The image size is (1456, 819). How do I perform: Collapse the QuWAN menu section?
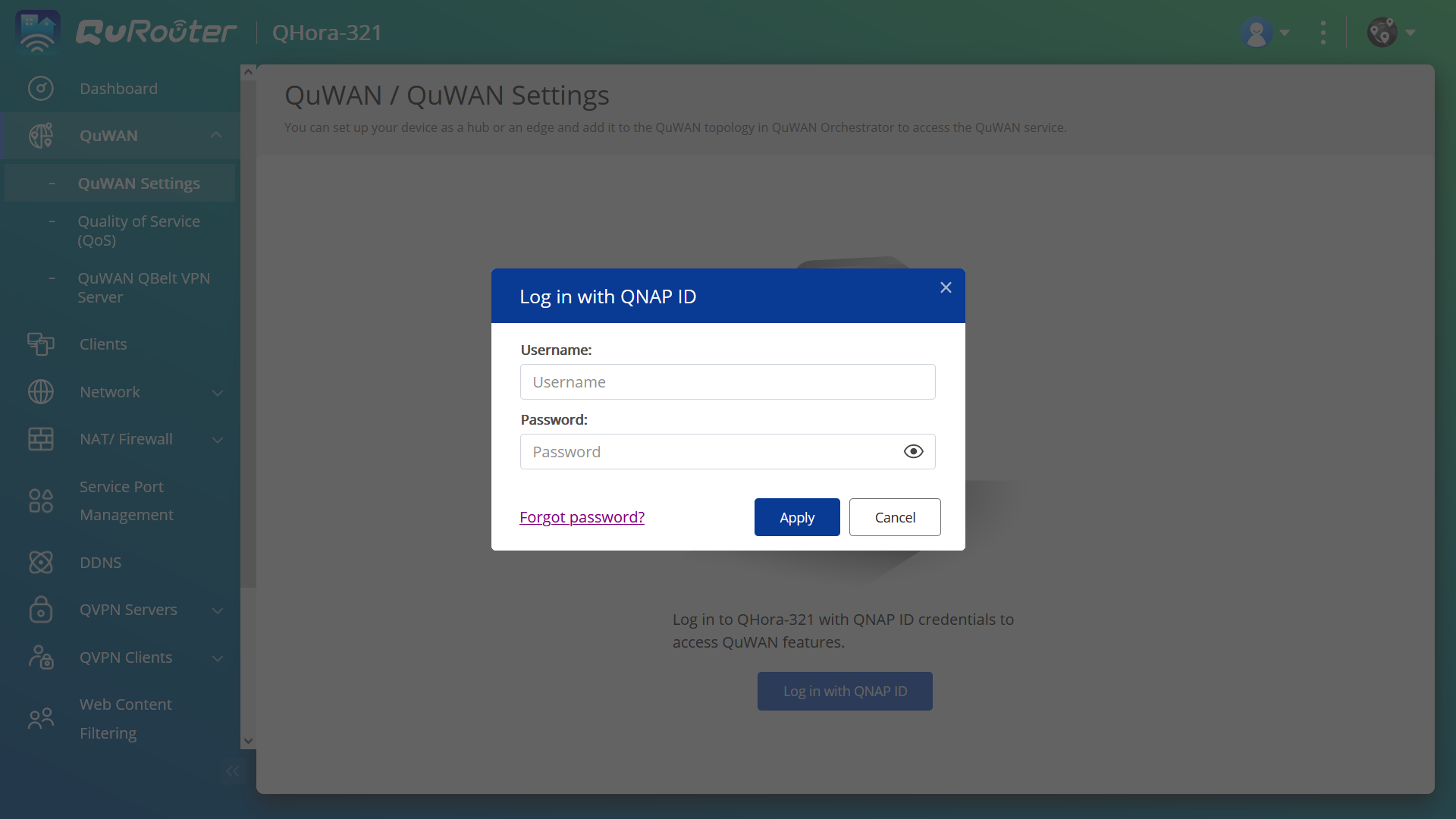(216, 135)
